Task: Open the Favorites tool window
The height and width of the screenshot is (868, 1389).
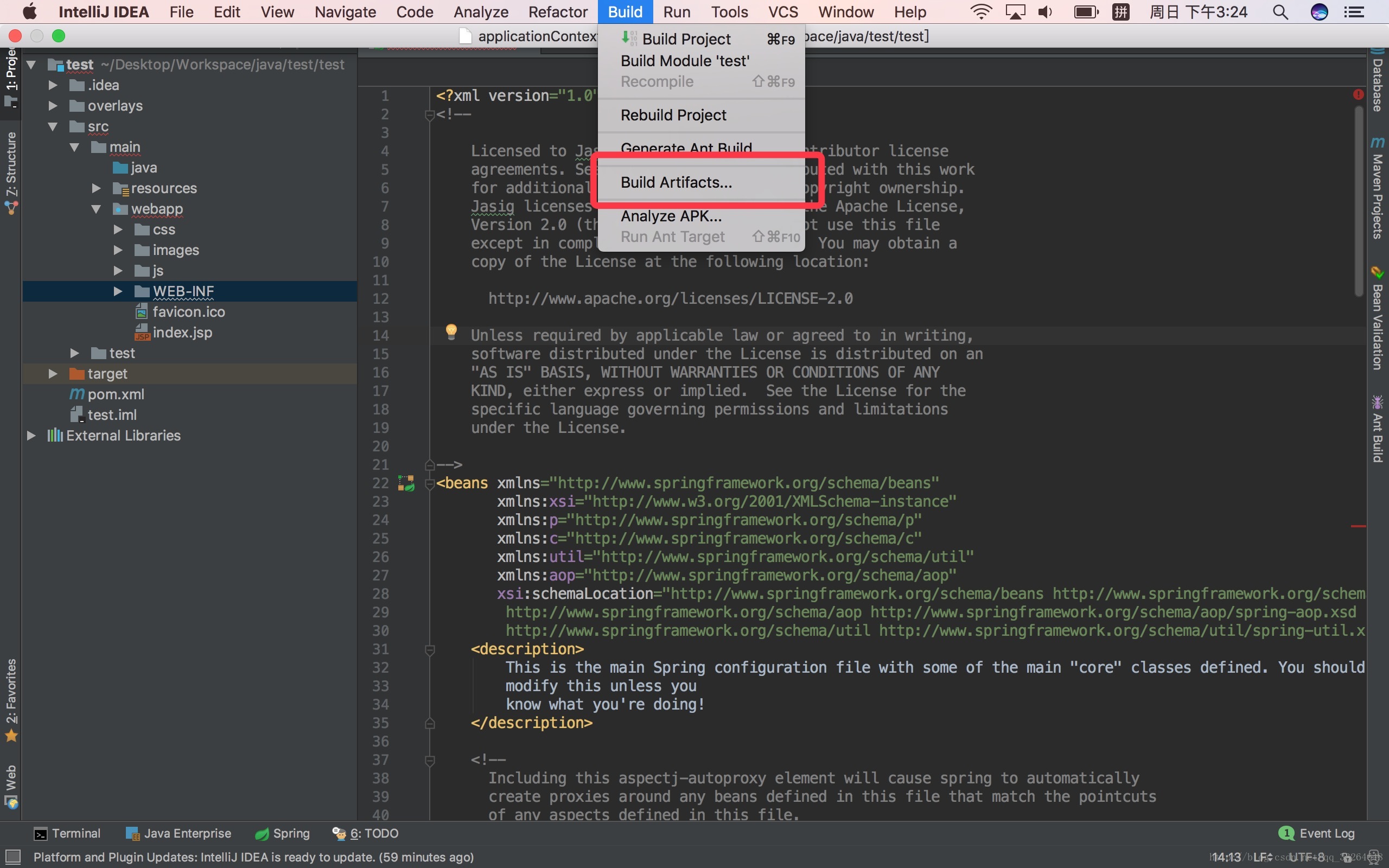Action: 11,700
